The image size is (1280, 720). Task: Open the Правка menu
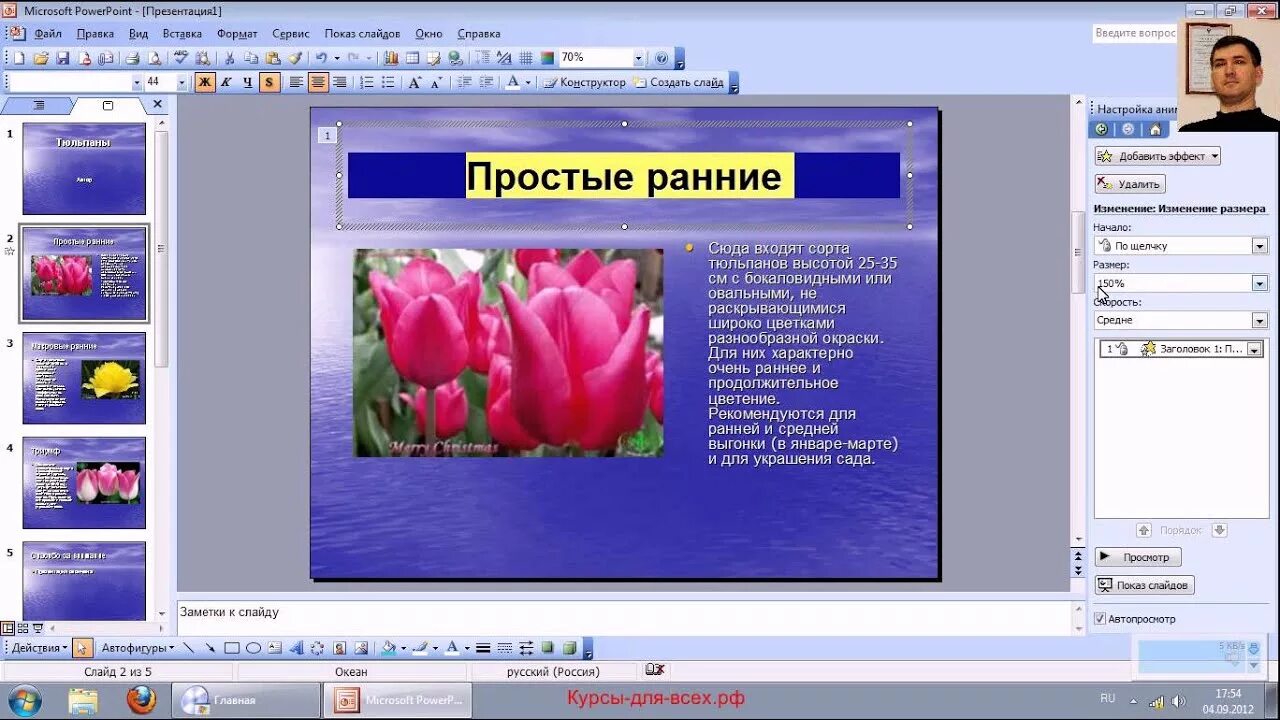95,33
